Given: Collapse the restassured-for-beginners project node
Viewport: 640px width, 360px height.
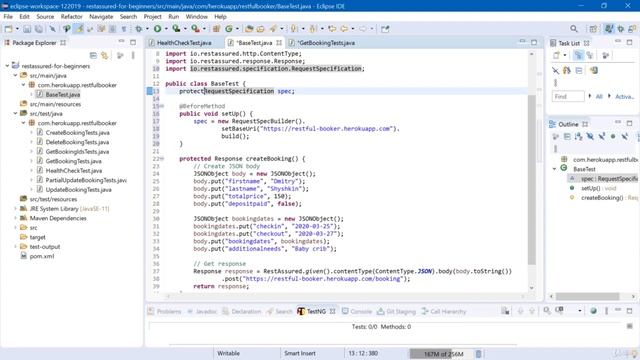Looking at the screenshot, I should tap(7, 66).
